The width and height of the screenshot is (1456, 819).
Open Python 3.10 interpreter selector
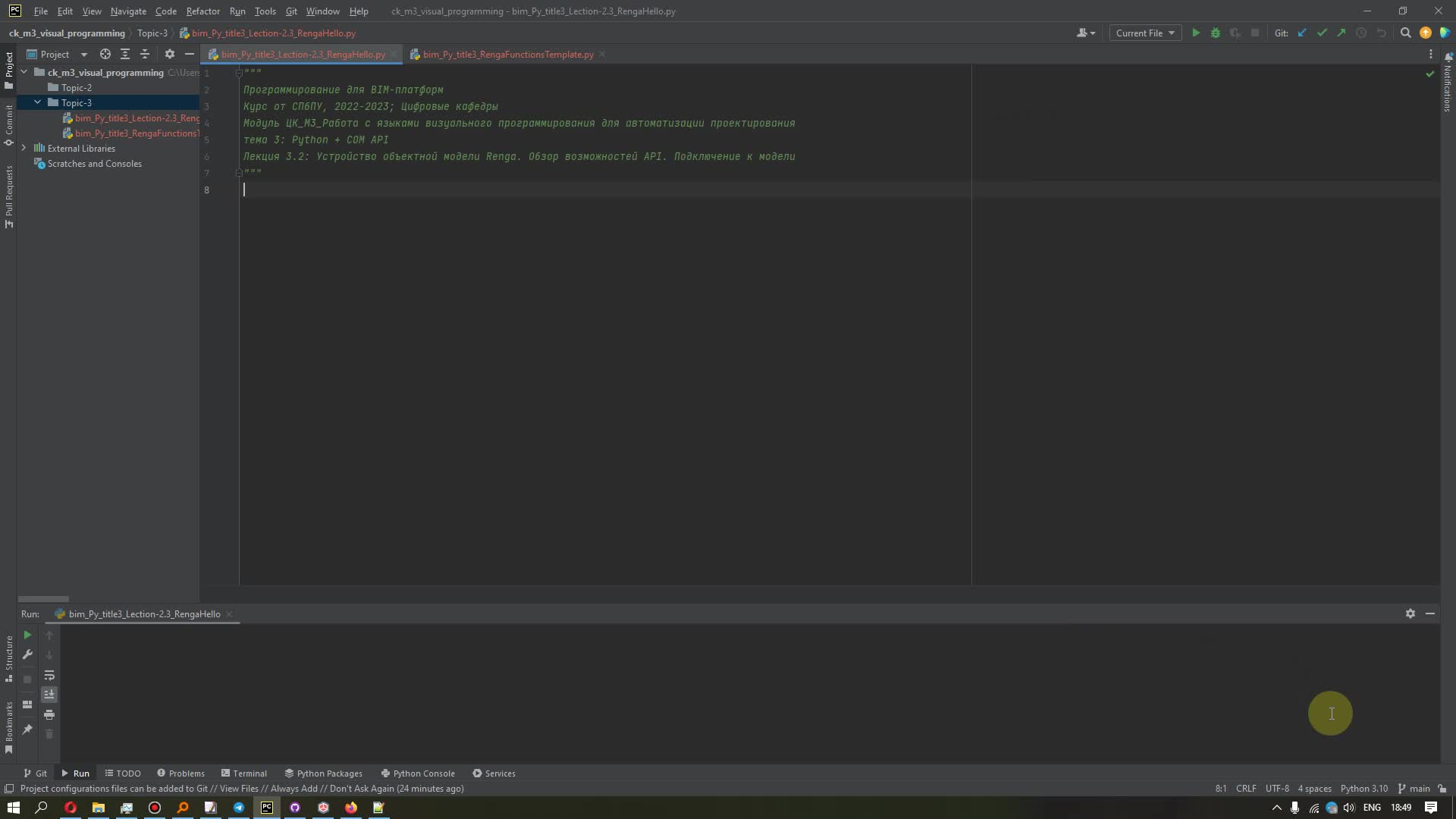pos(1363,789)
